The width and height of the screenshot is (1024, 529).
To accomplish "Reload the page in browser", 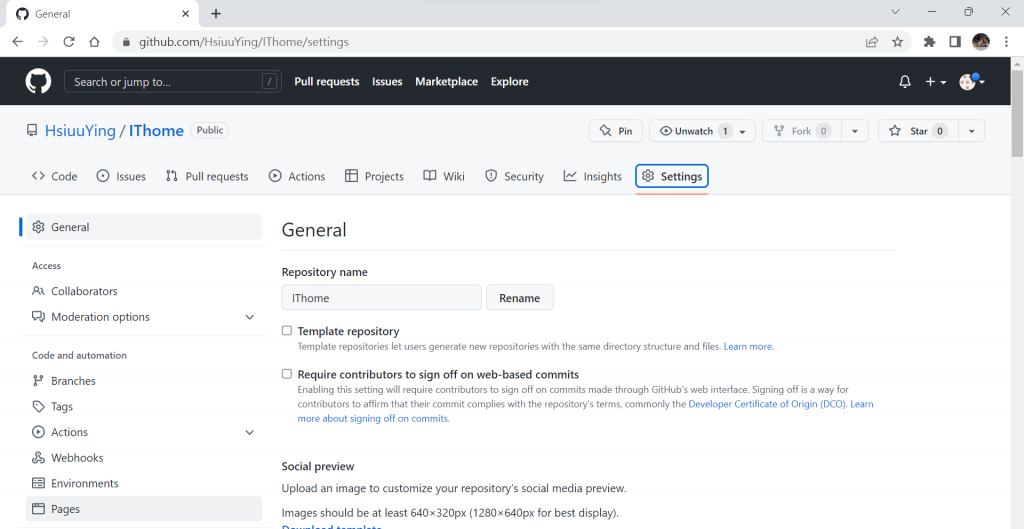I will [x=69, y=42].
